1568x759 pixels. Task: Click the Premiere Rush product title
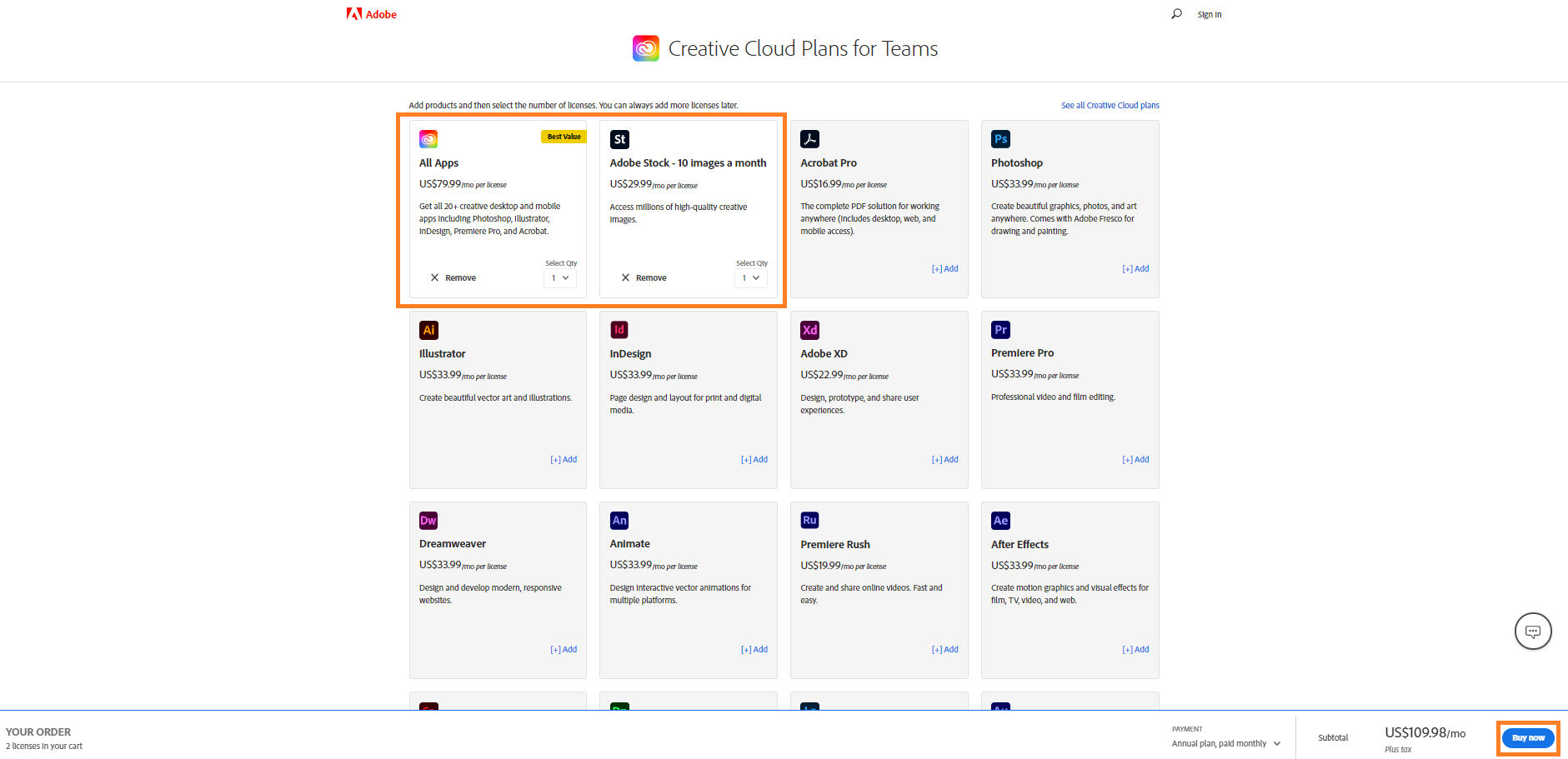[x=835, y=545]
